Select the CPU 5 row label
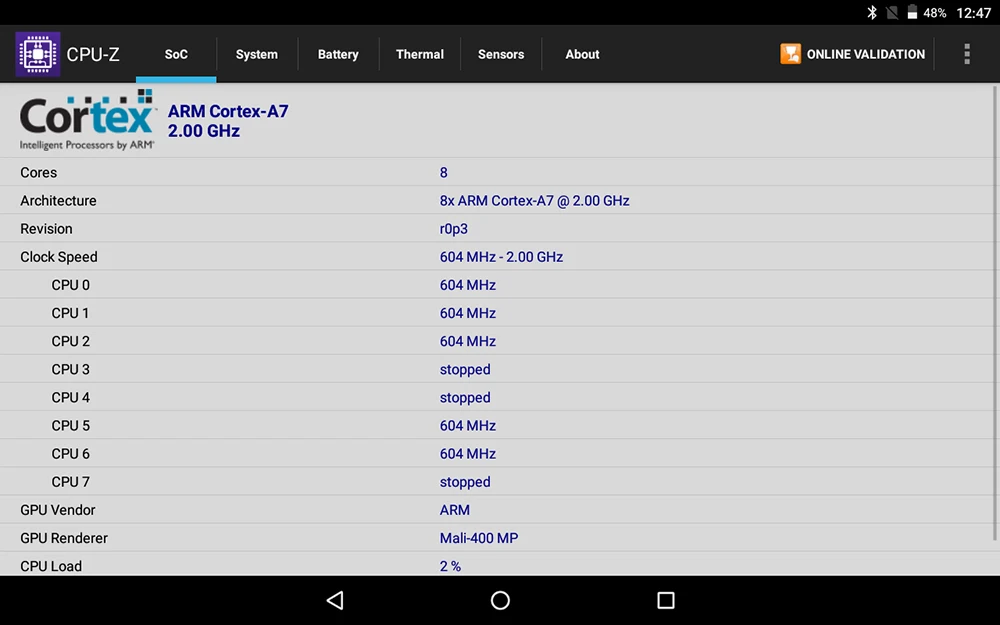 click(x=70, y=425)
